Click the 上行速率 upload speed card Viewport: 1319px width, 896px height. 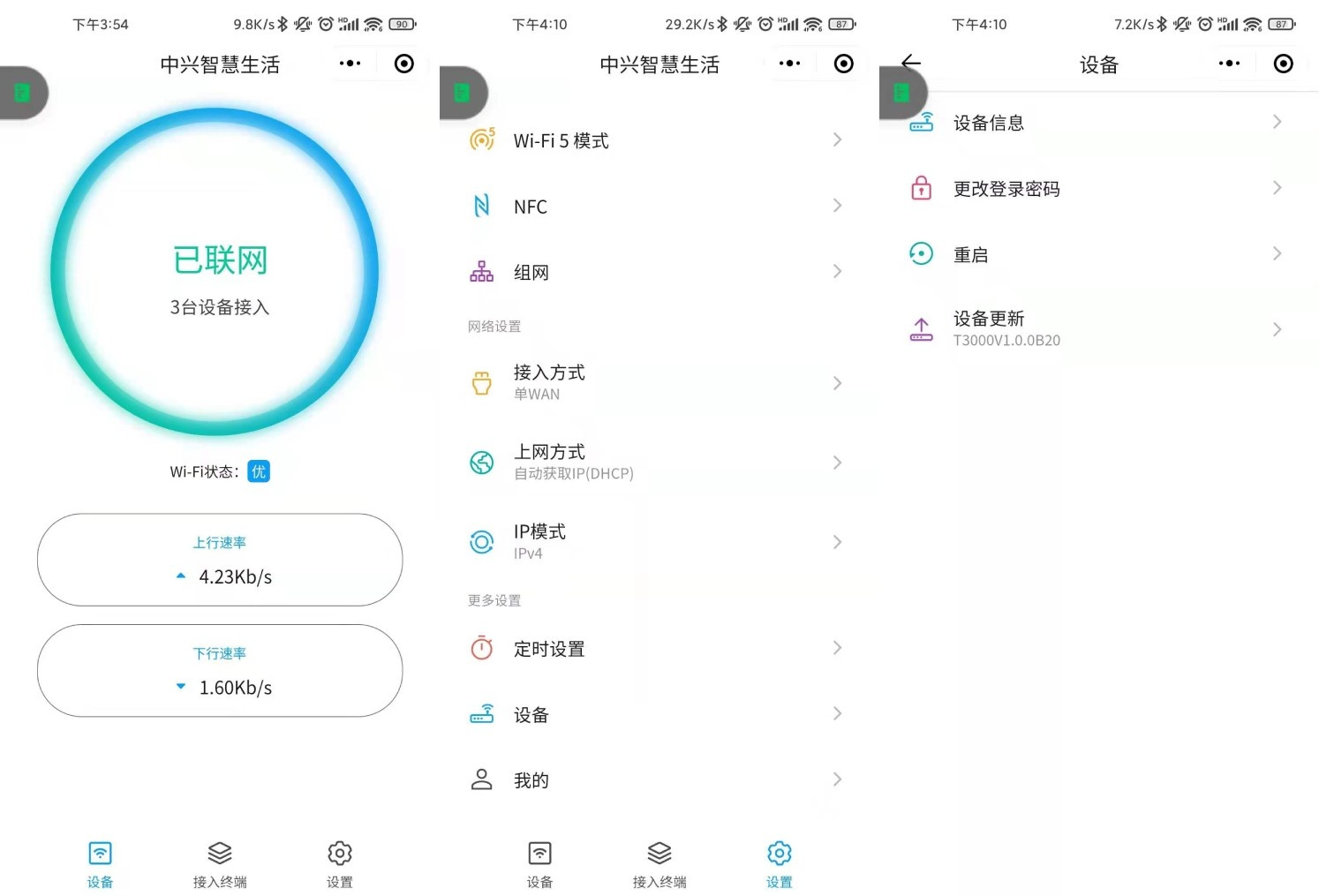pos(220,560)
